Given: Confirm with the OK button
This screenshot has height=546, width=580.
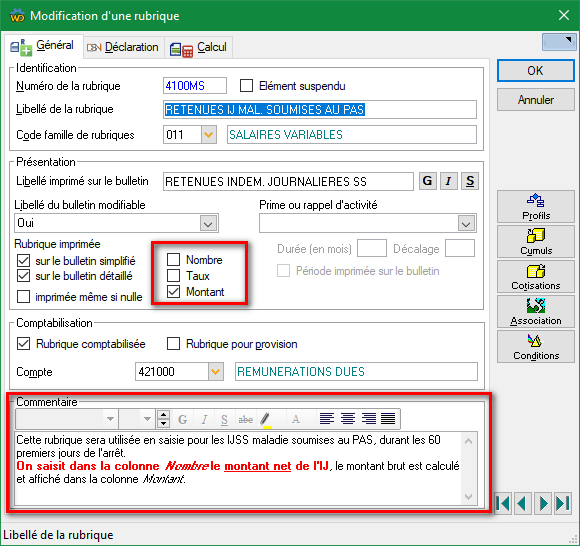Looking at the screenshot, I should point(535,70).
